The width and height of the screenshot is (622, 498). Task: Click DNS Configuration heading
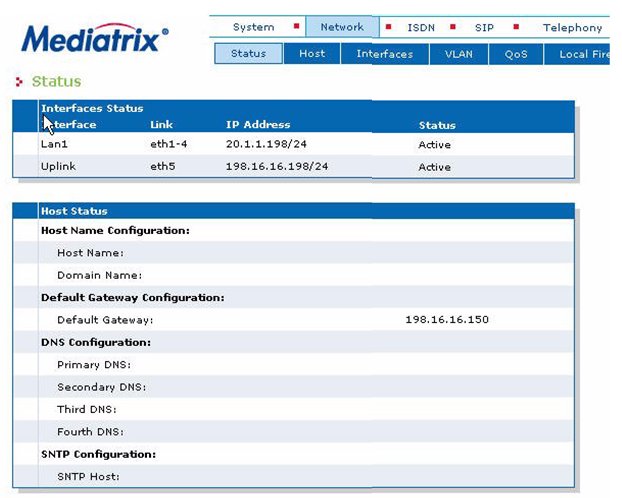[x=96, y=342]
